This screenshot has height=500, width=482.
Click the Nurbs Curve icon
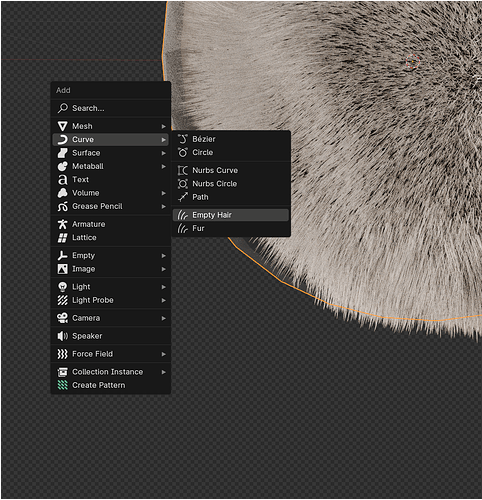pyautogui.click(x=183, y=170)
